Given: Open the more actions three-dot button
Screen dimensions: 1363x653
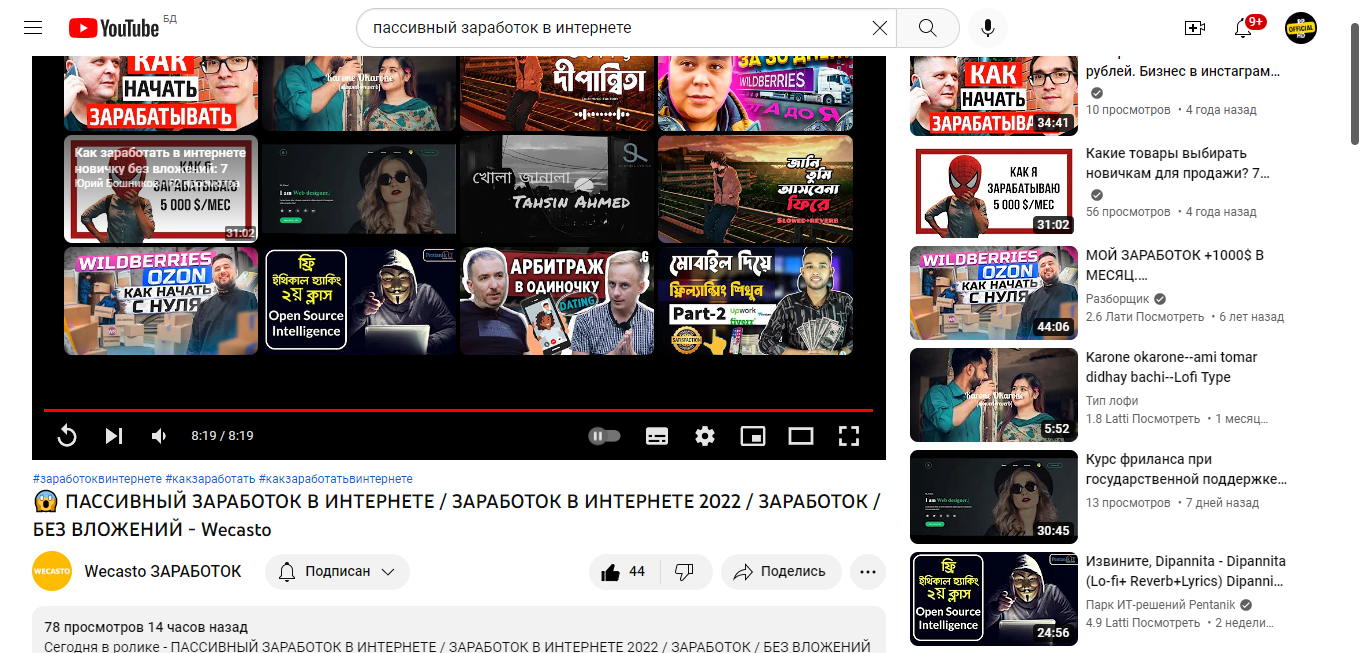Looking at the screenshot, I should 867,572.
